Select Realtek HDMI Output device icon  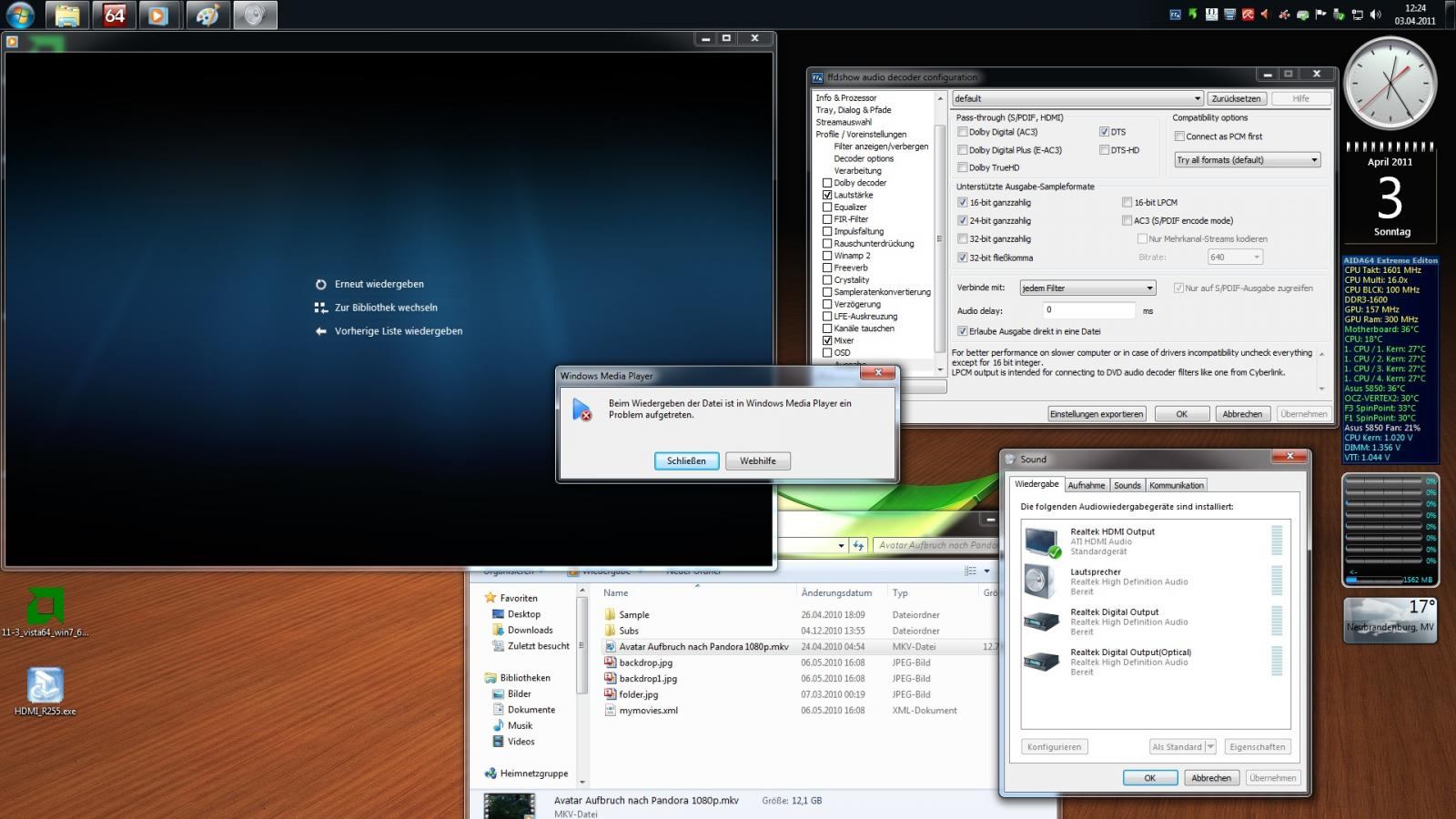[x=1042, y=541]
